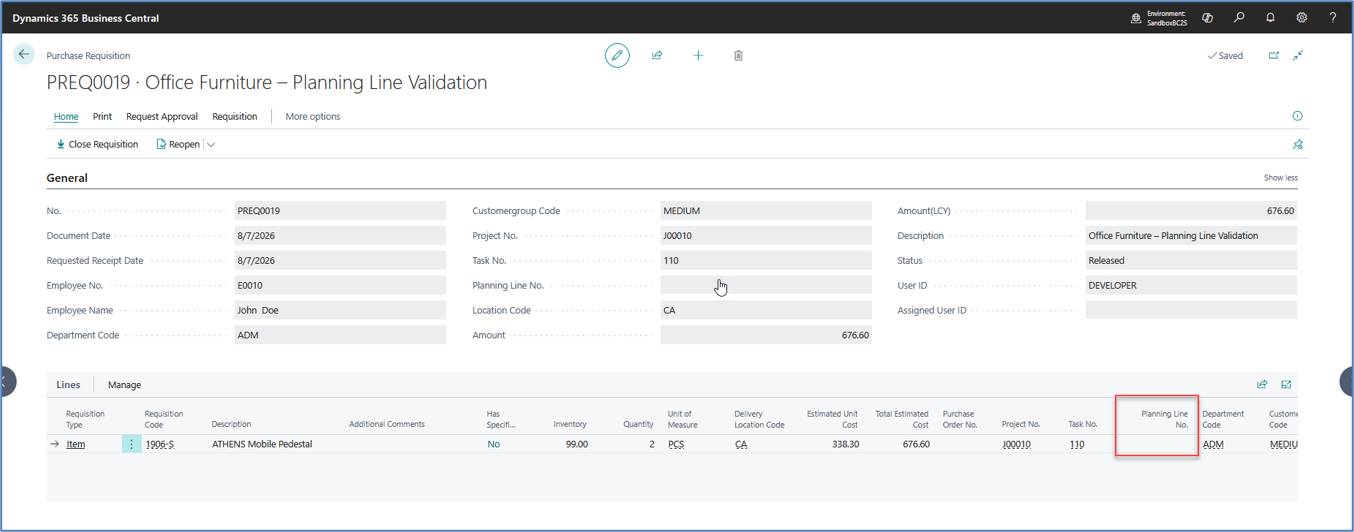The image size is (1354, 532).
Task: Open help question mark icon
Action: [x=1332, y=17]
